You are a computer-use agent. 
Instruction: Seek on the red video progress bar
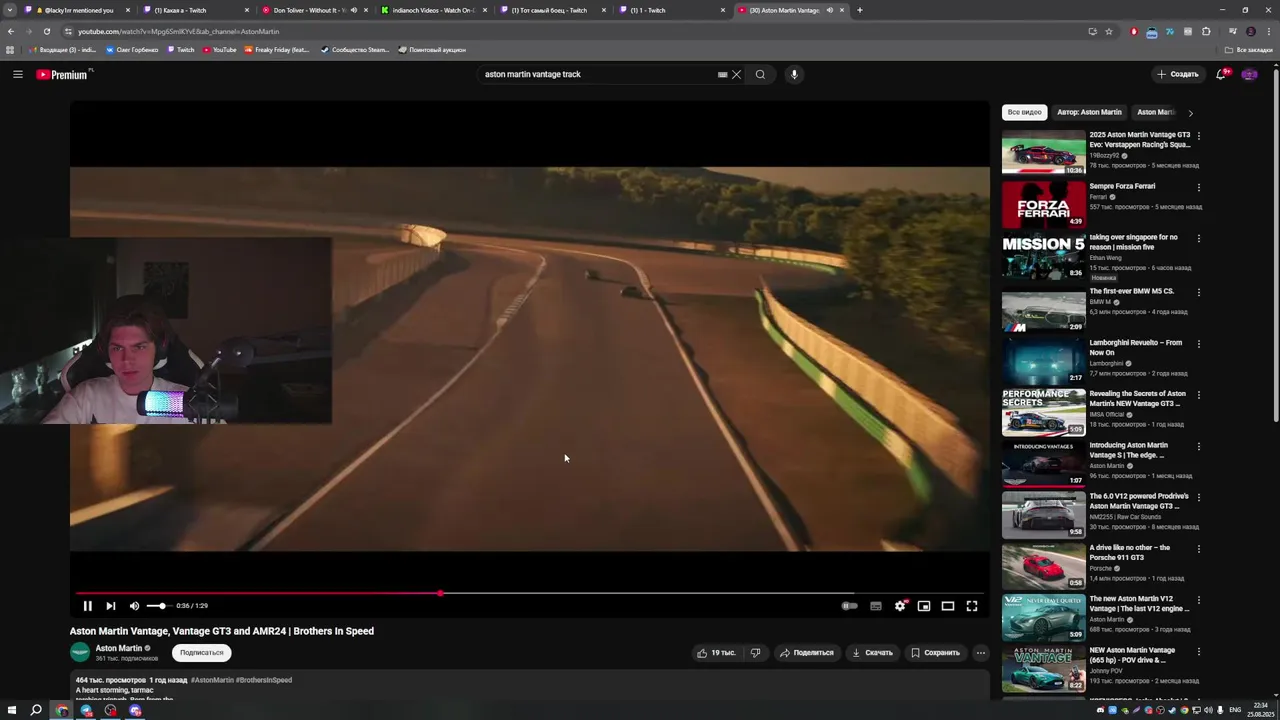pos(529,593)
